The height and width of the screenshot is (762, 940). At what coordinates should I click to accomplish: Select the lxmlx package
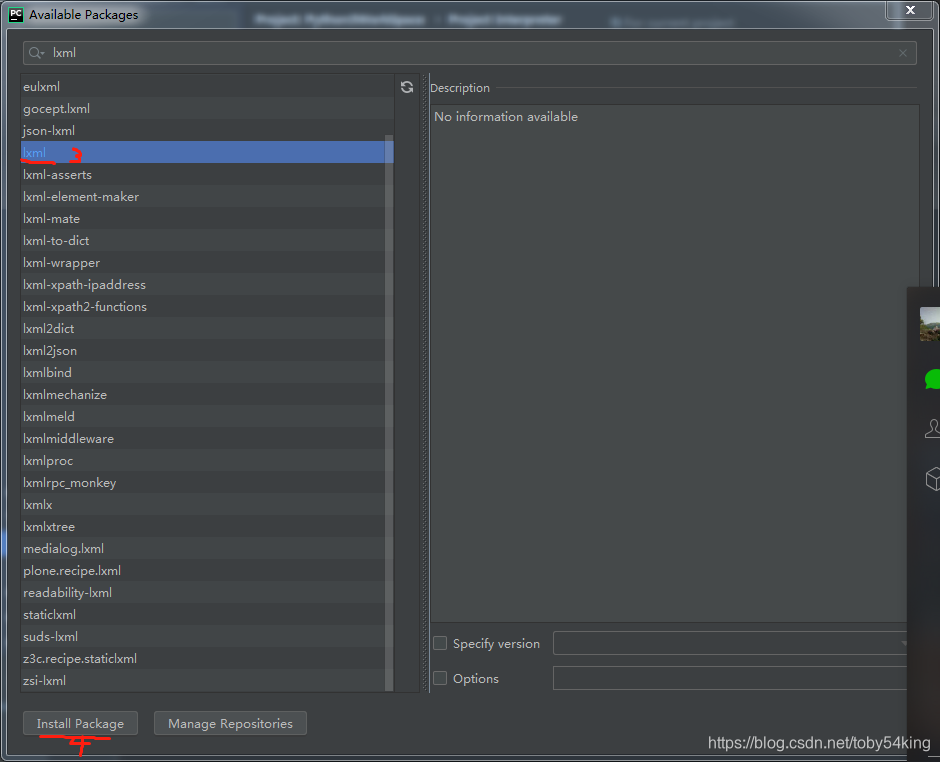(x=207, y=504)
